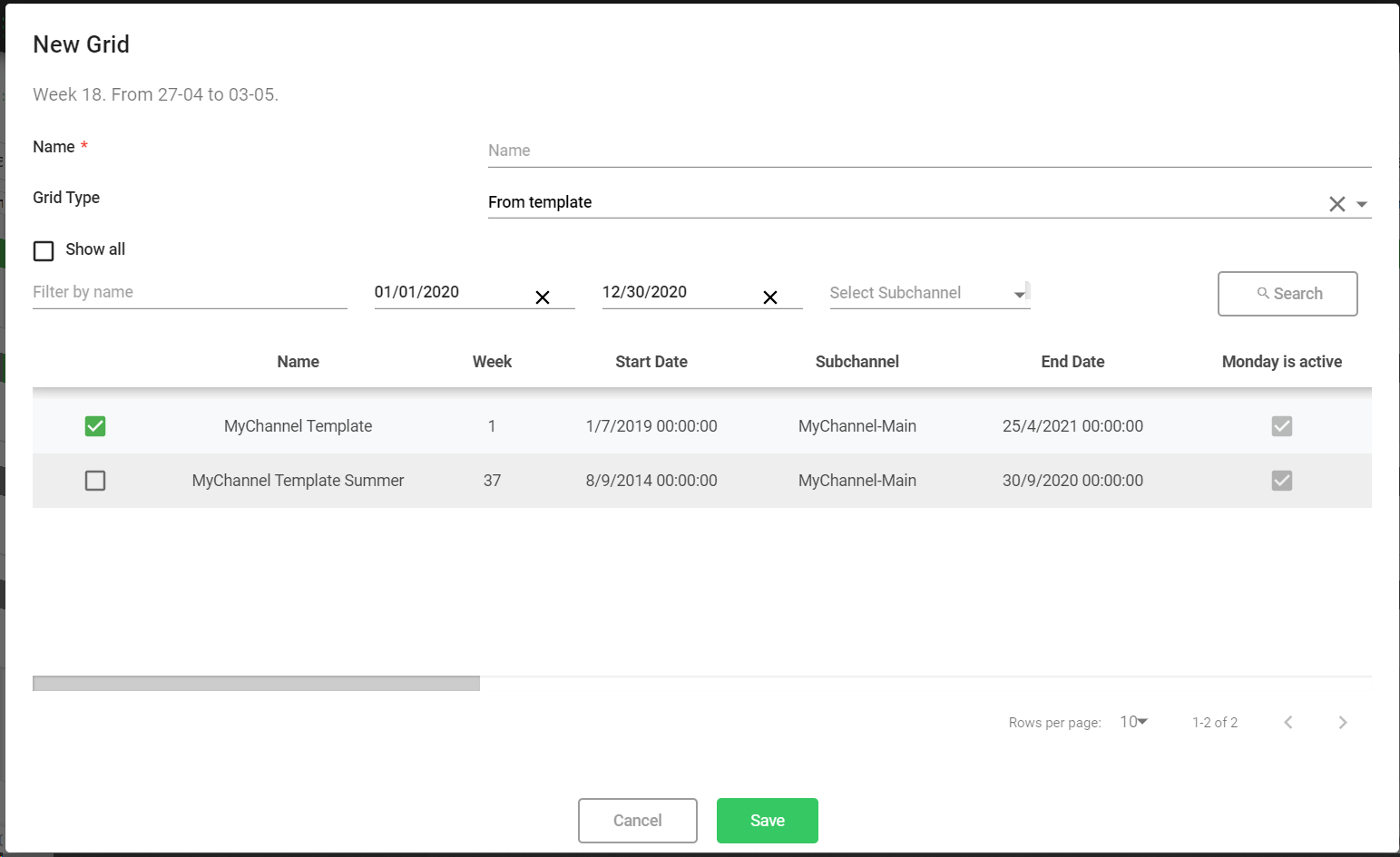Open Rows per page dropdown

click(x=1133, y=722)
